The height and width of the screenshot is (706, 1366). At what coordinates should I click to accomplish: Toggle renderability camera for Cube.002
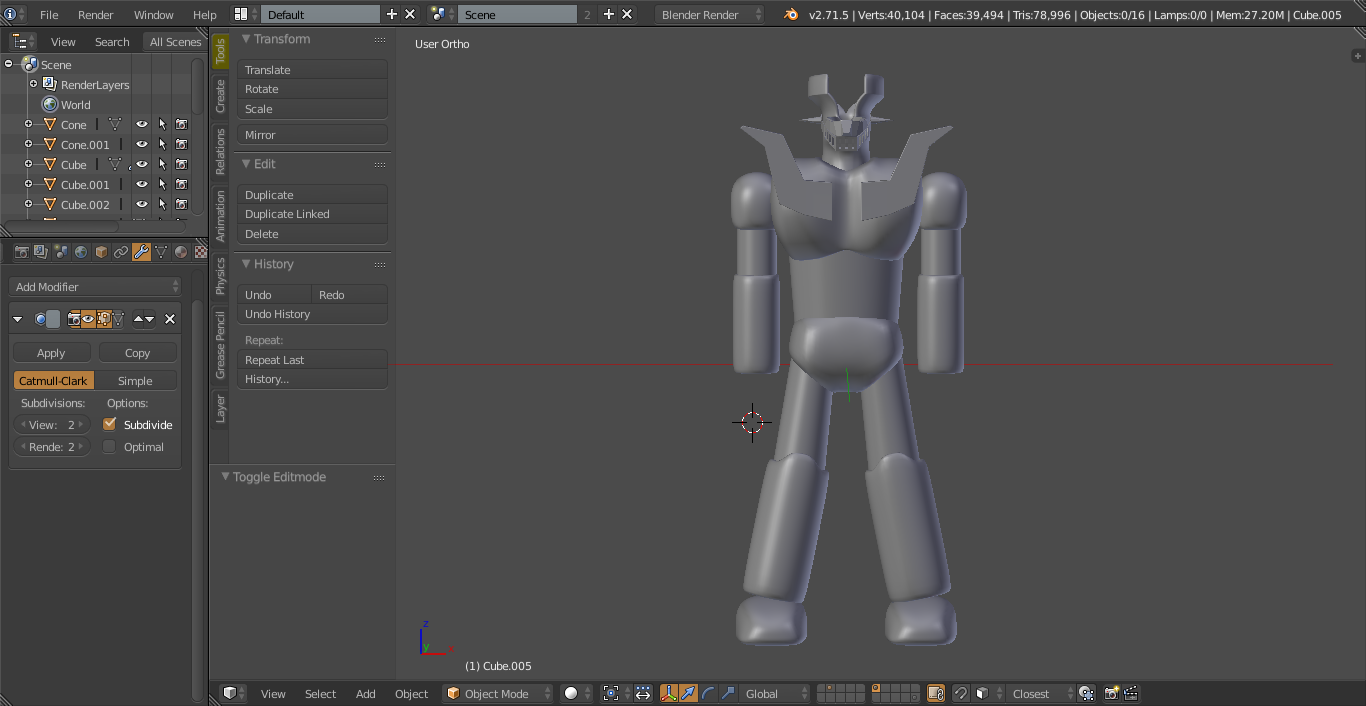point(181,205)
